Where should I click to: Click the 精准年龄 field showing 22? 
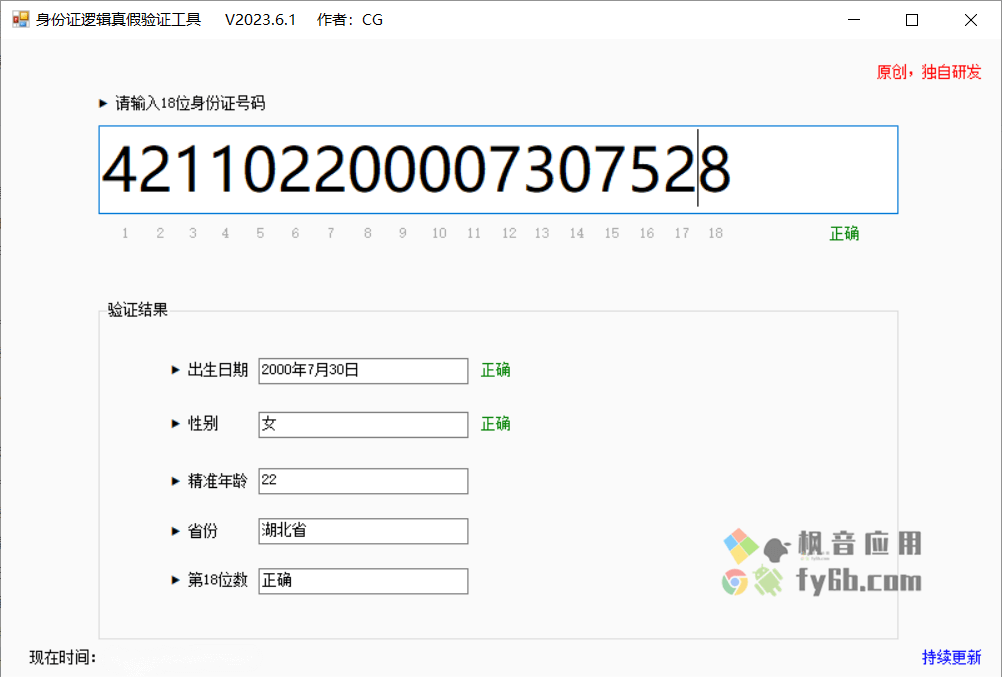(363, 481)
